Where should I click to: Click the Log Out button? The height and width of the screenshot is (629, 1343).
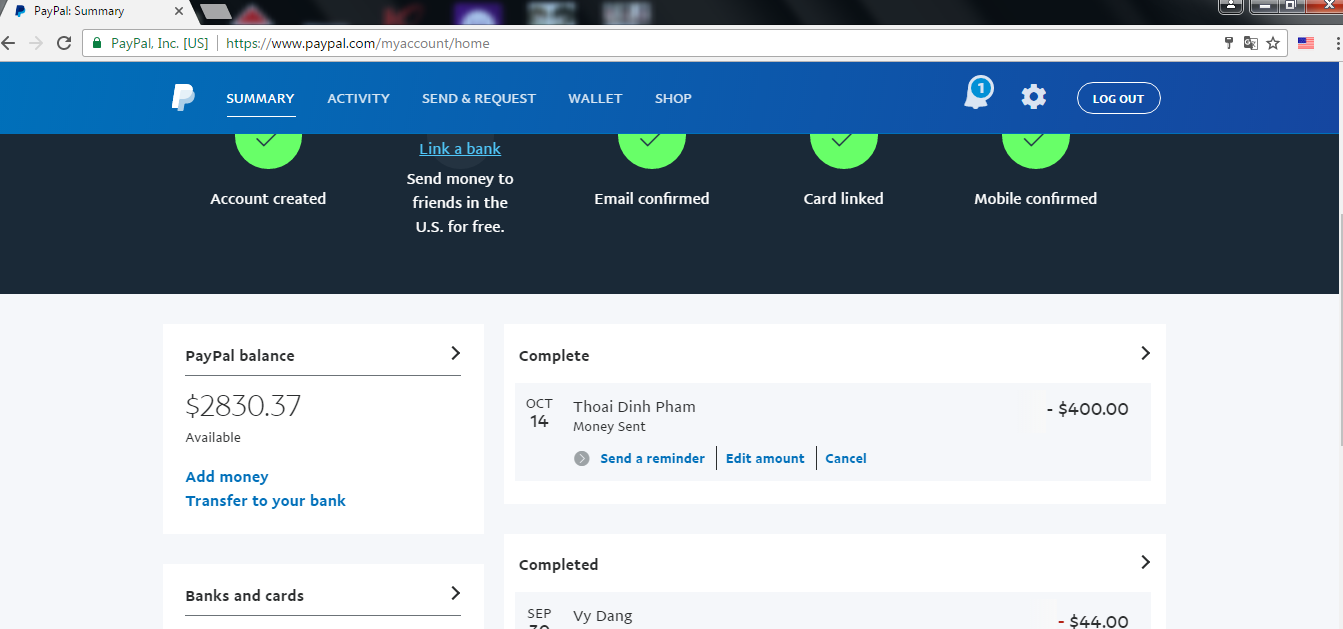[1118, 98]
